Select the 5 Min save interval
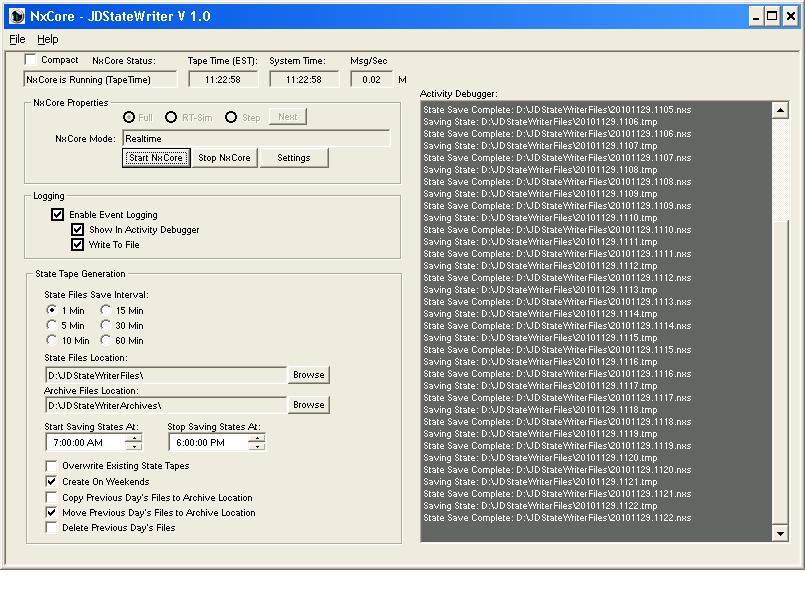 (52, 326)
